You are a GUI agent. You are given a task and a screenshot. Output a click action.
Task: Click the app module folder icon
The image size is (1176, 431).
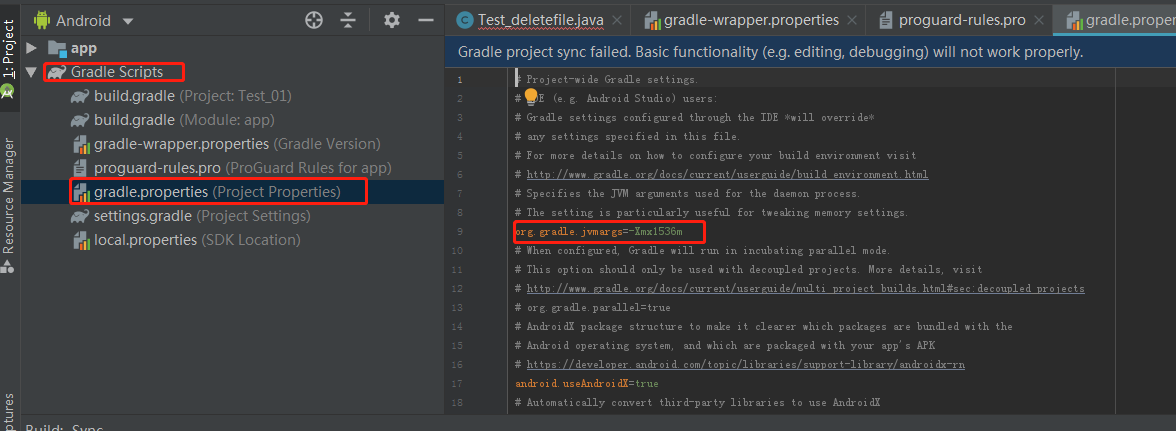57,49
